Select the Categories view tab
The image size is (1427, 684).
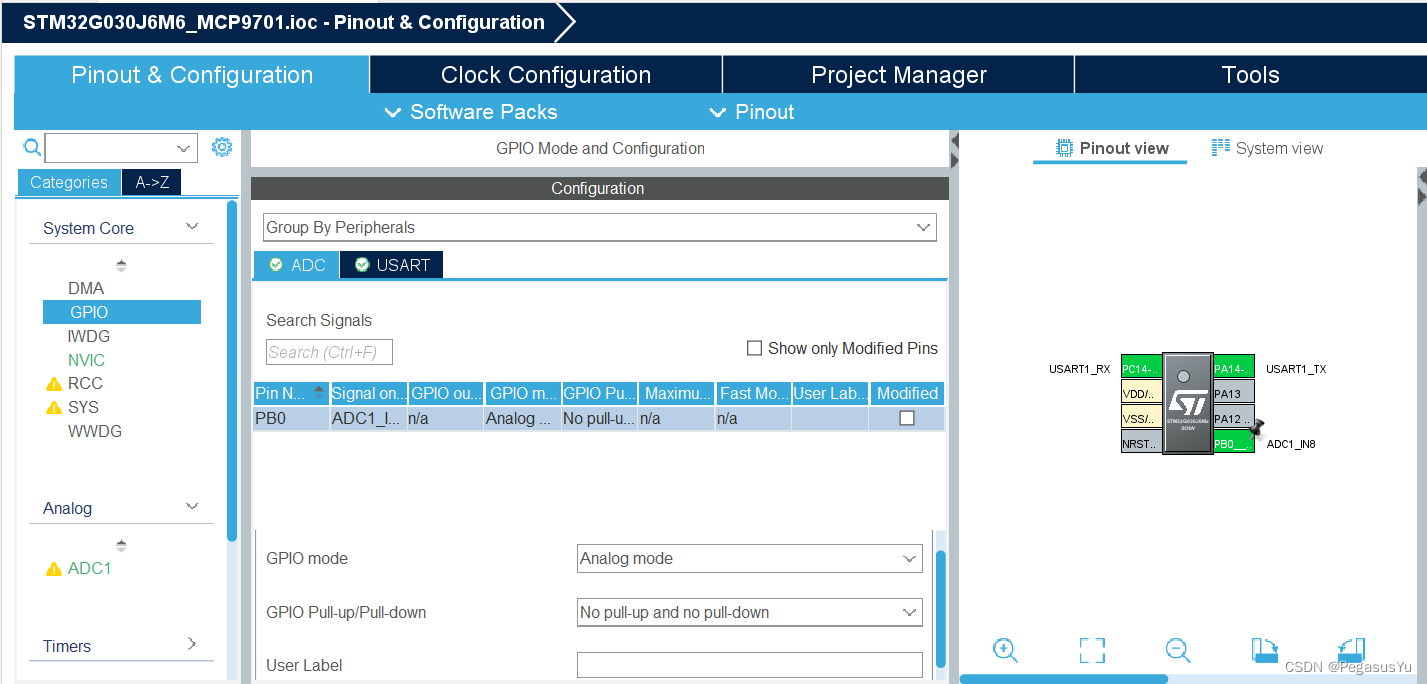coord(69,182)
